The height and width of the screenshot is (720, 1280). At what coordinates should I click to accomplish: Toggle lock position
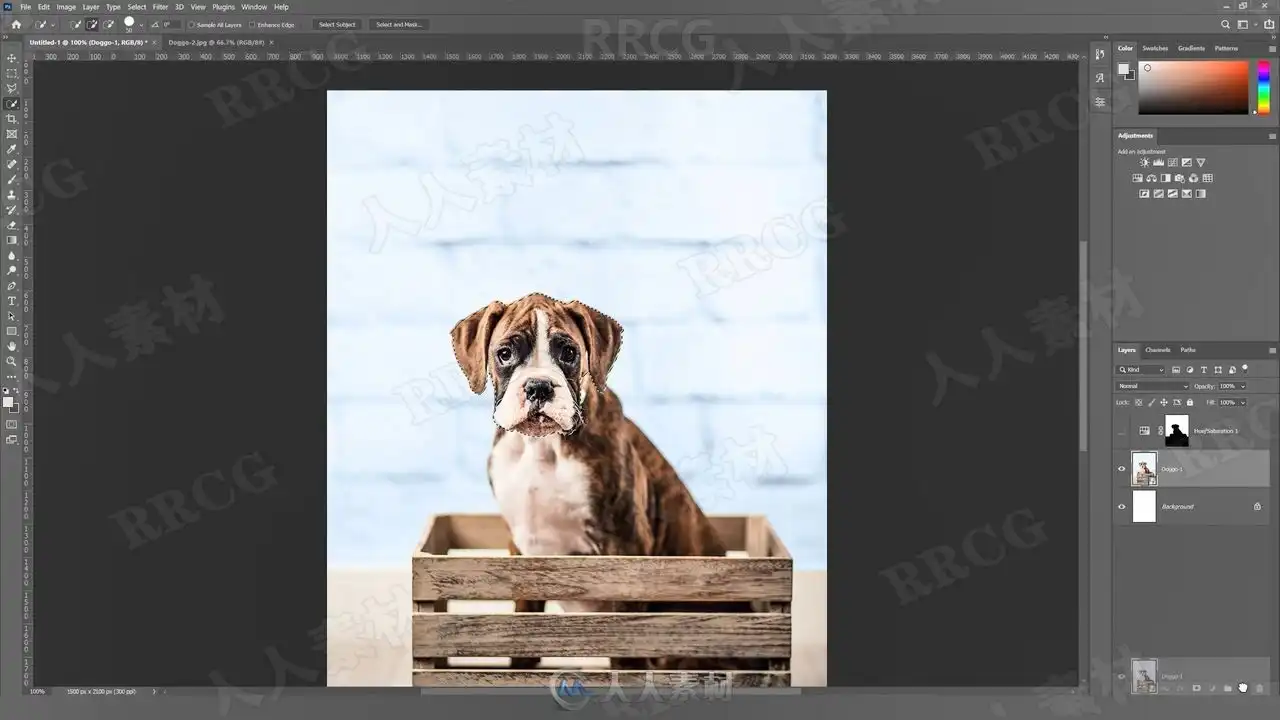point(1162,402)
